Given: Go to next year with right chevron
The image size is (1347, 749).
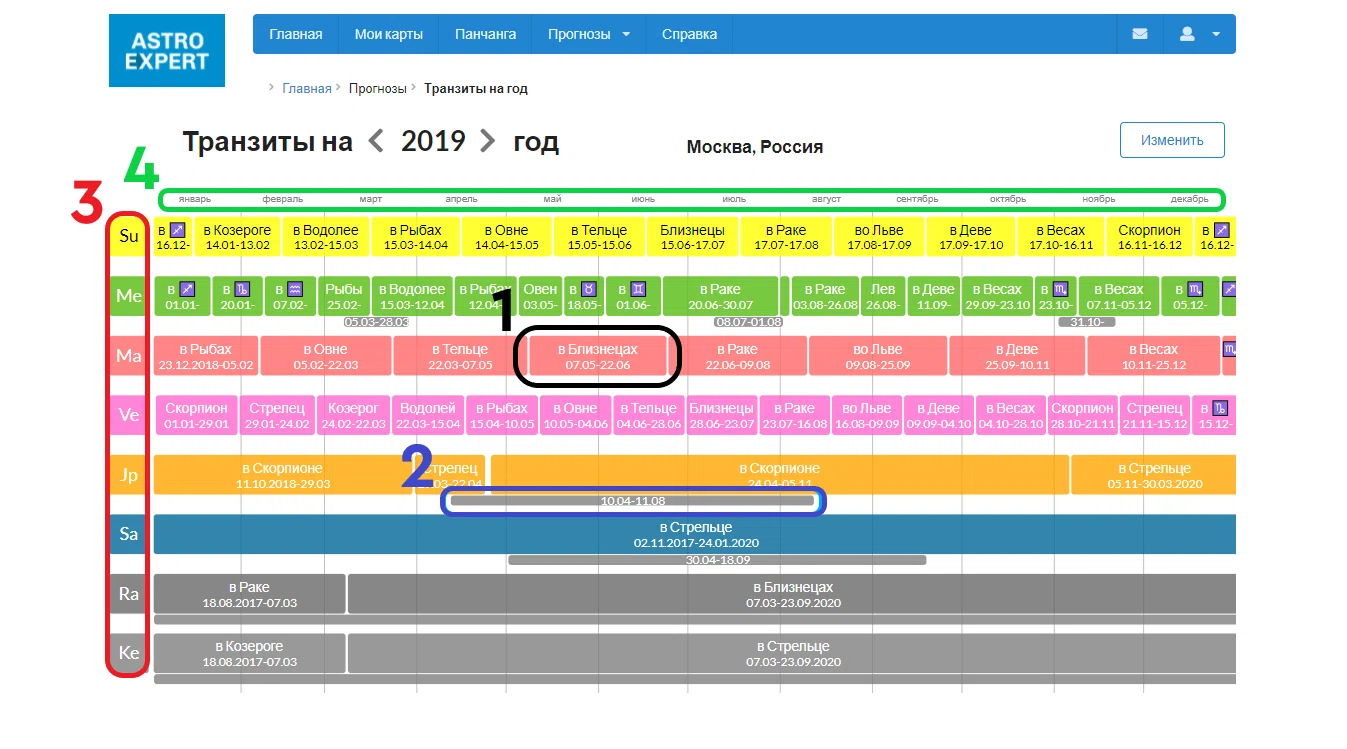Looking at the screenshot, I should [488, 142].
